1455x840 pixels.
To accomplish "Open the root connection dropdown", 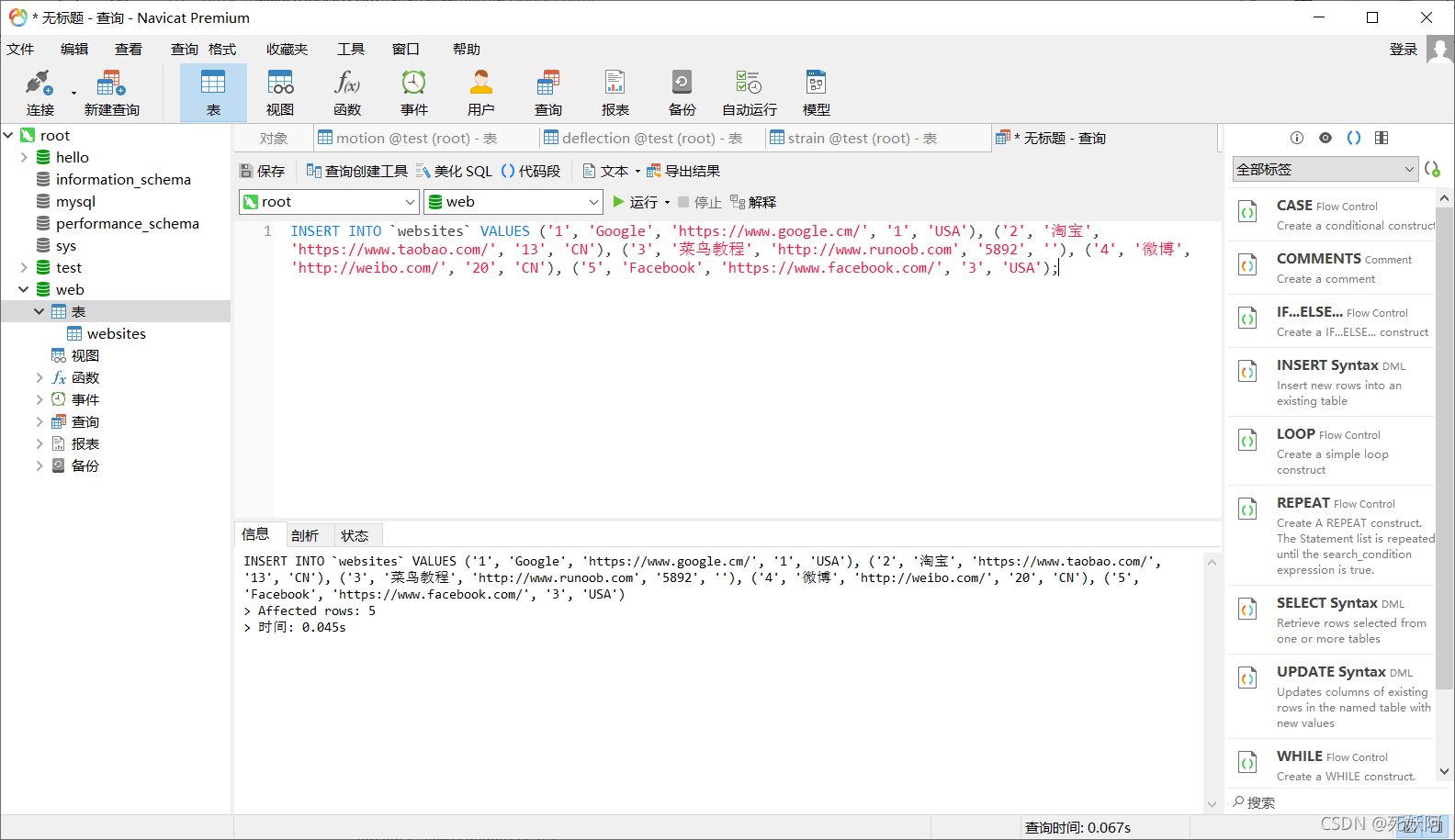I will (x=329, y=202).
